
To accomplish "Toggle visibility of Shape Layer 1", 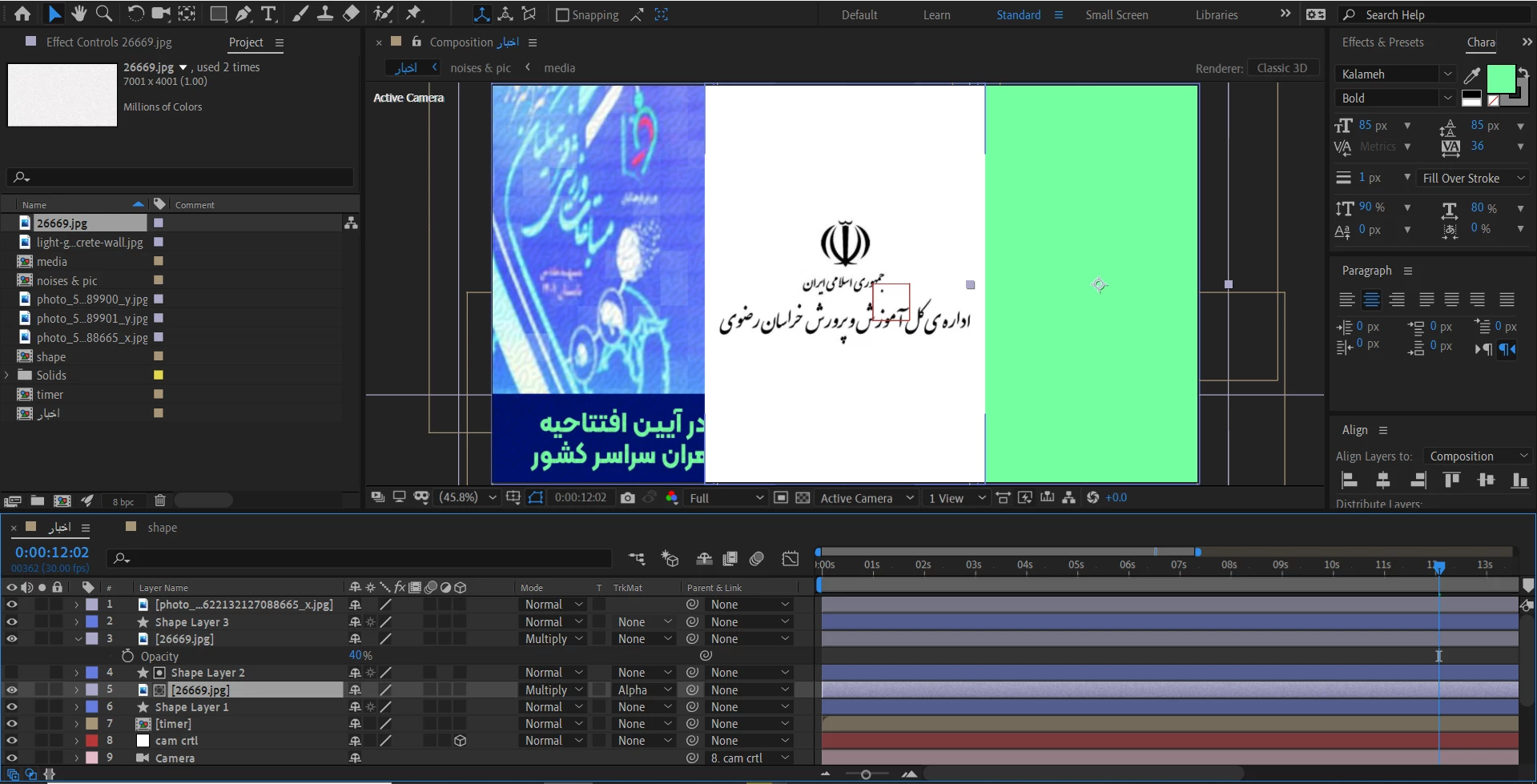I will tap(12, 707).
